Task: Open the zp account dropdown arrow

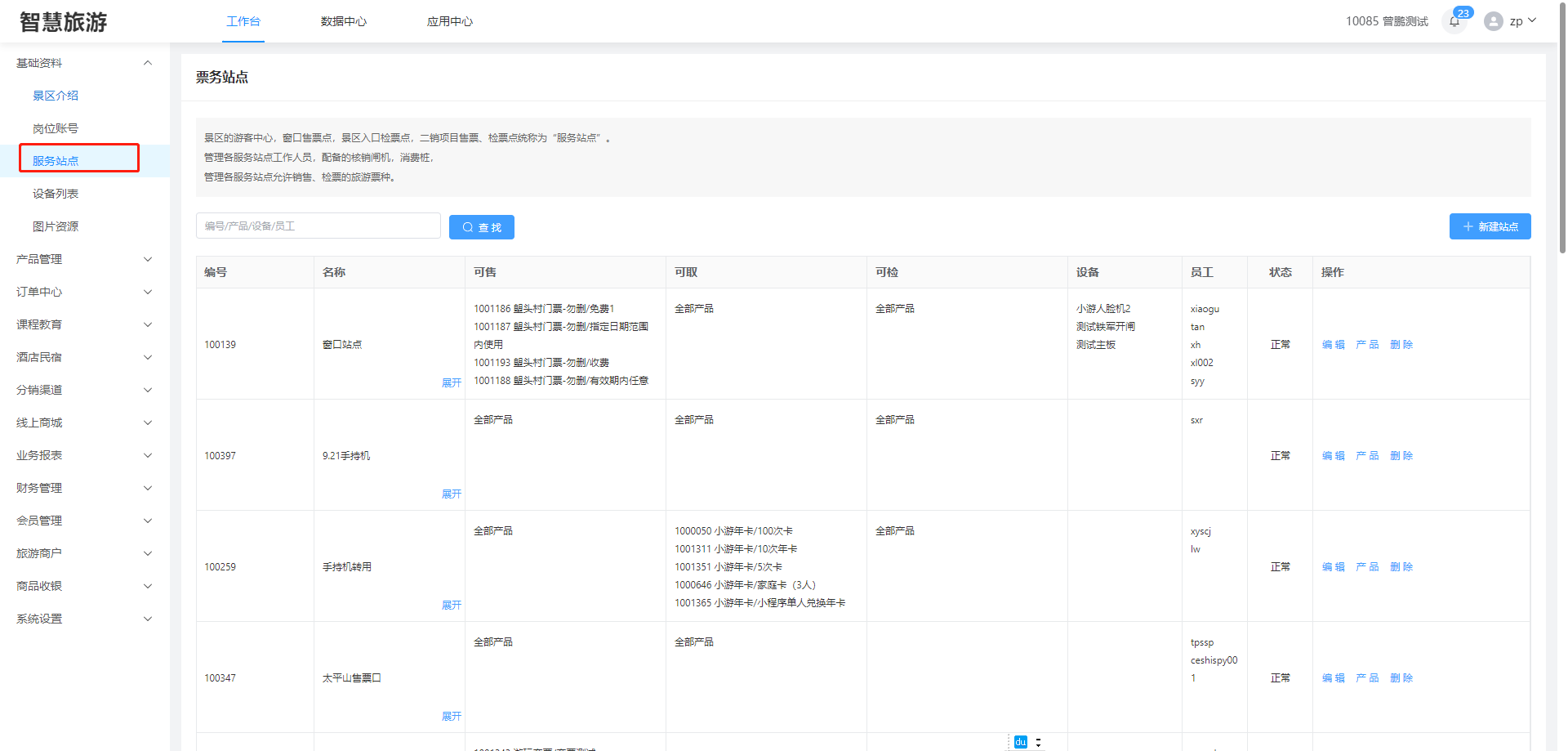Action: [1532, 20]
